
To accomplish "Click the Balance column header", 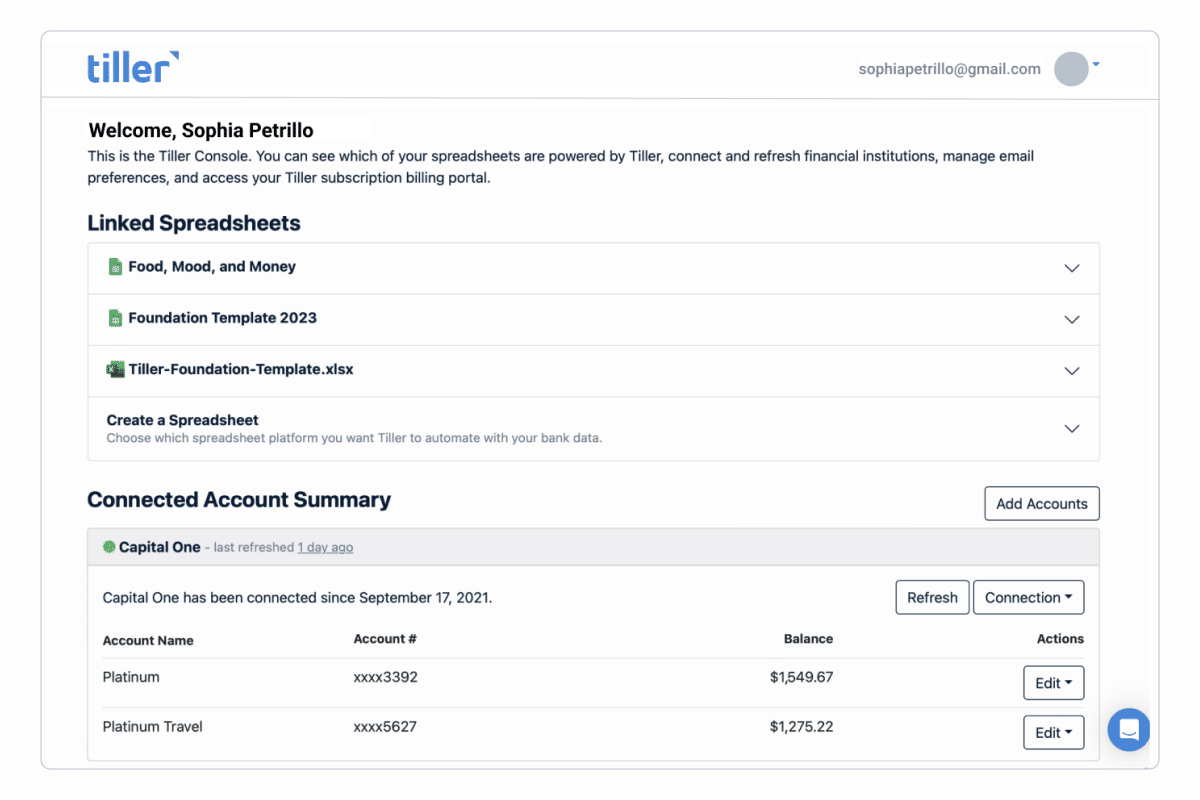I will [x=808, y=638].
